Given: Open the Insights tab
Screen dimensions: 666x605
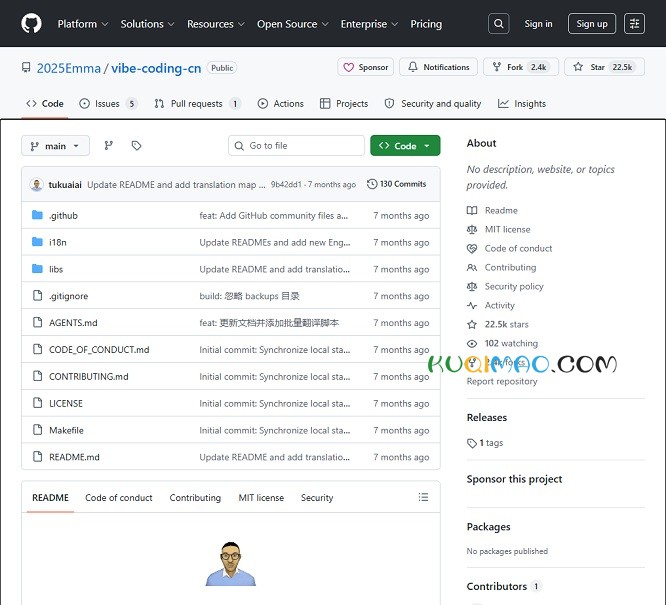Looking at the screenshot, I should 522,104.
